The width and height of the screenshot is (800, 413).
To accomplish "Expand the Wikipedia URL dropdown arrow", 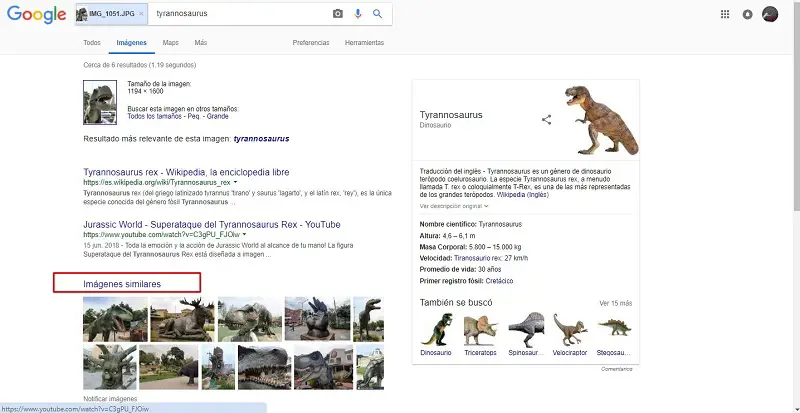I will pyautogui.click(x=235, y=182).
